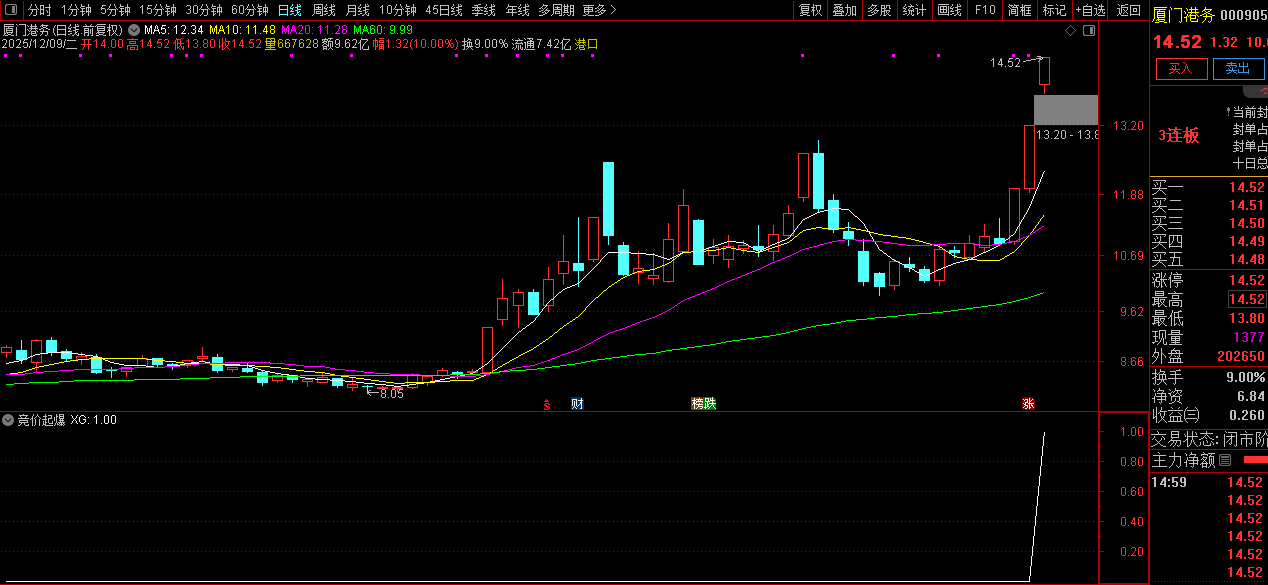Click the 财 financial event marker
The image size is (1268, 585).
[577, 404]
